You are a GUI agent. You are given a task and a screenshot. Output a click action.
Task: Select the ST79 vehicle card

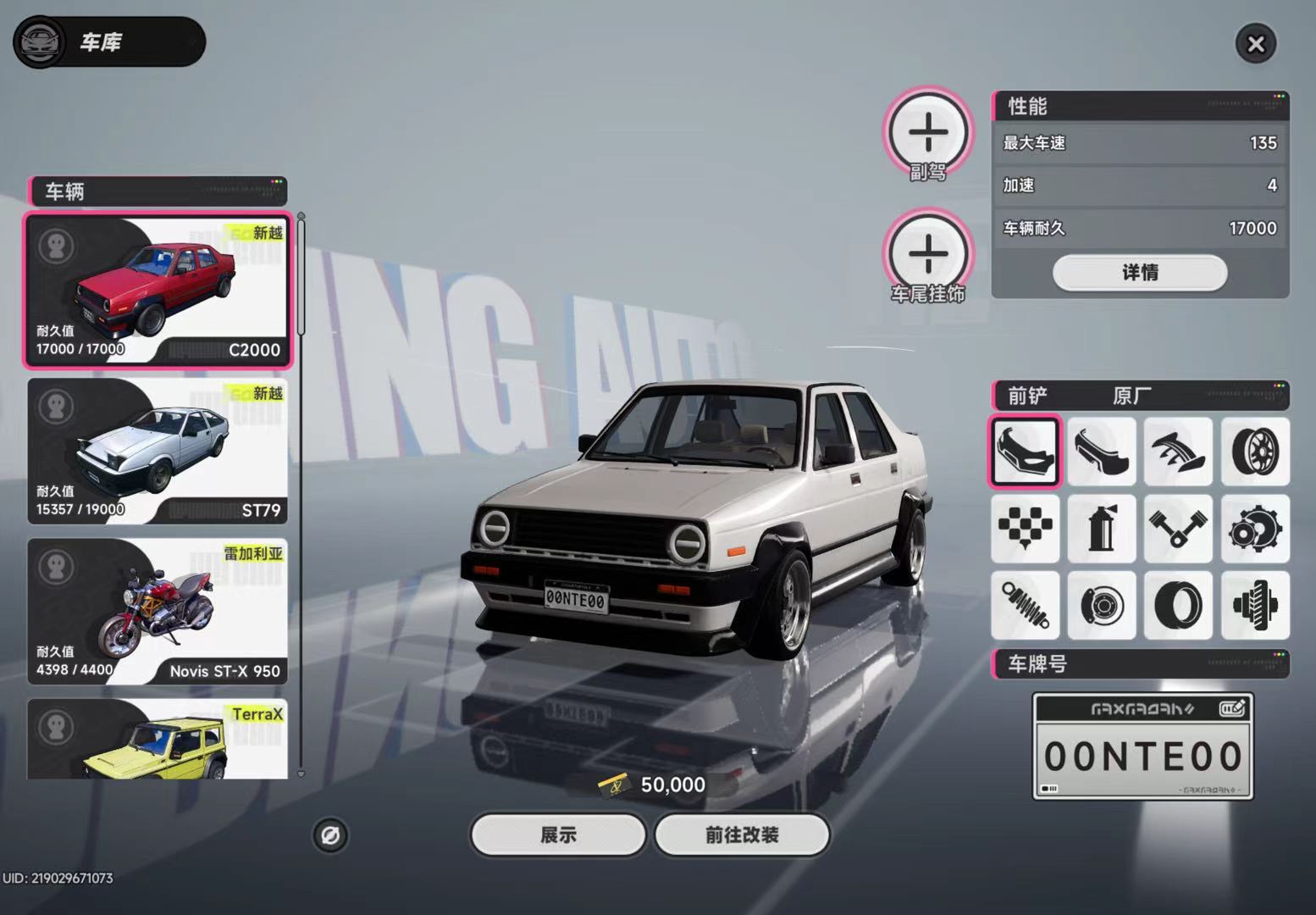(158, 451)
